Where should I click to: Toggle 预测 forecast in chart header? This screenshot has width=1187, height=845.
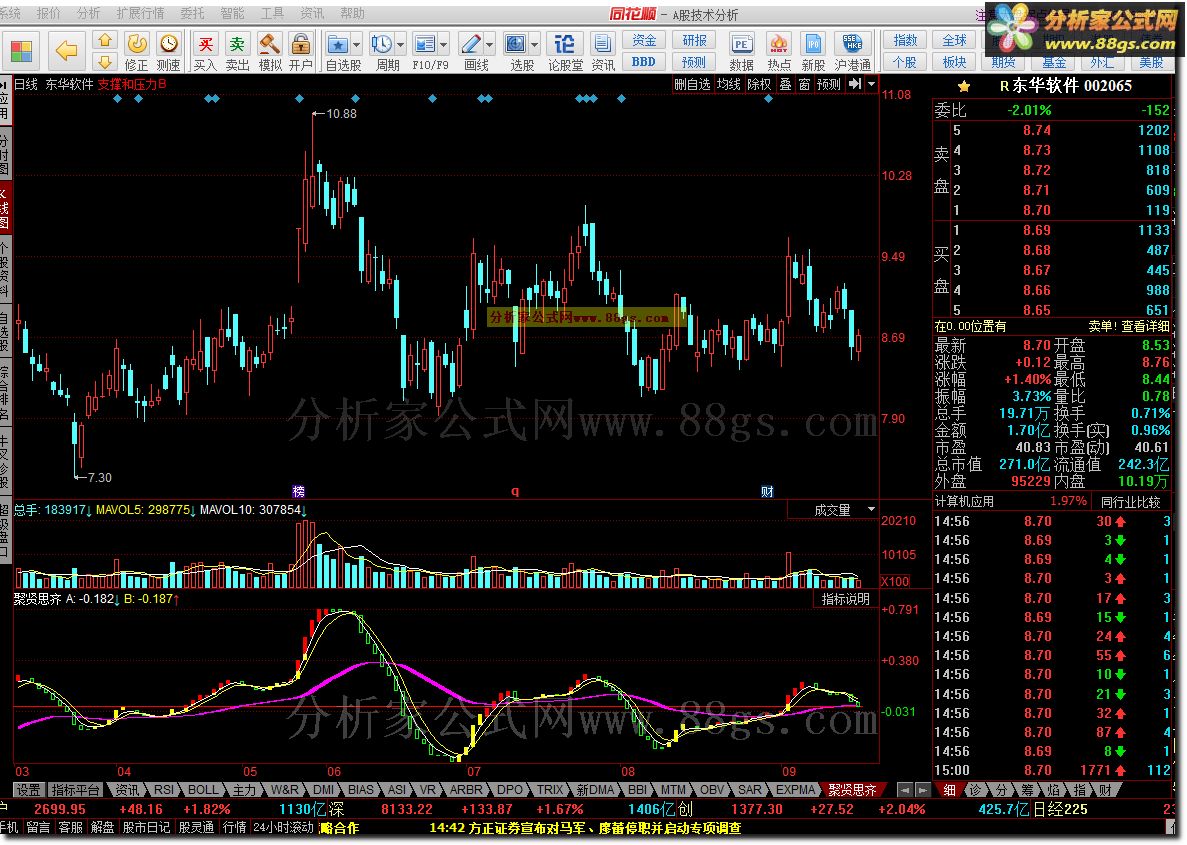coord(829,84)
